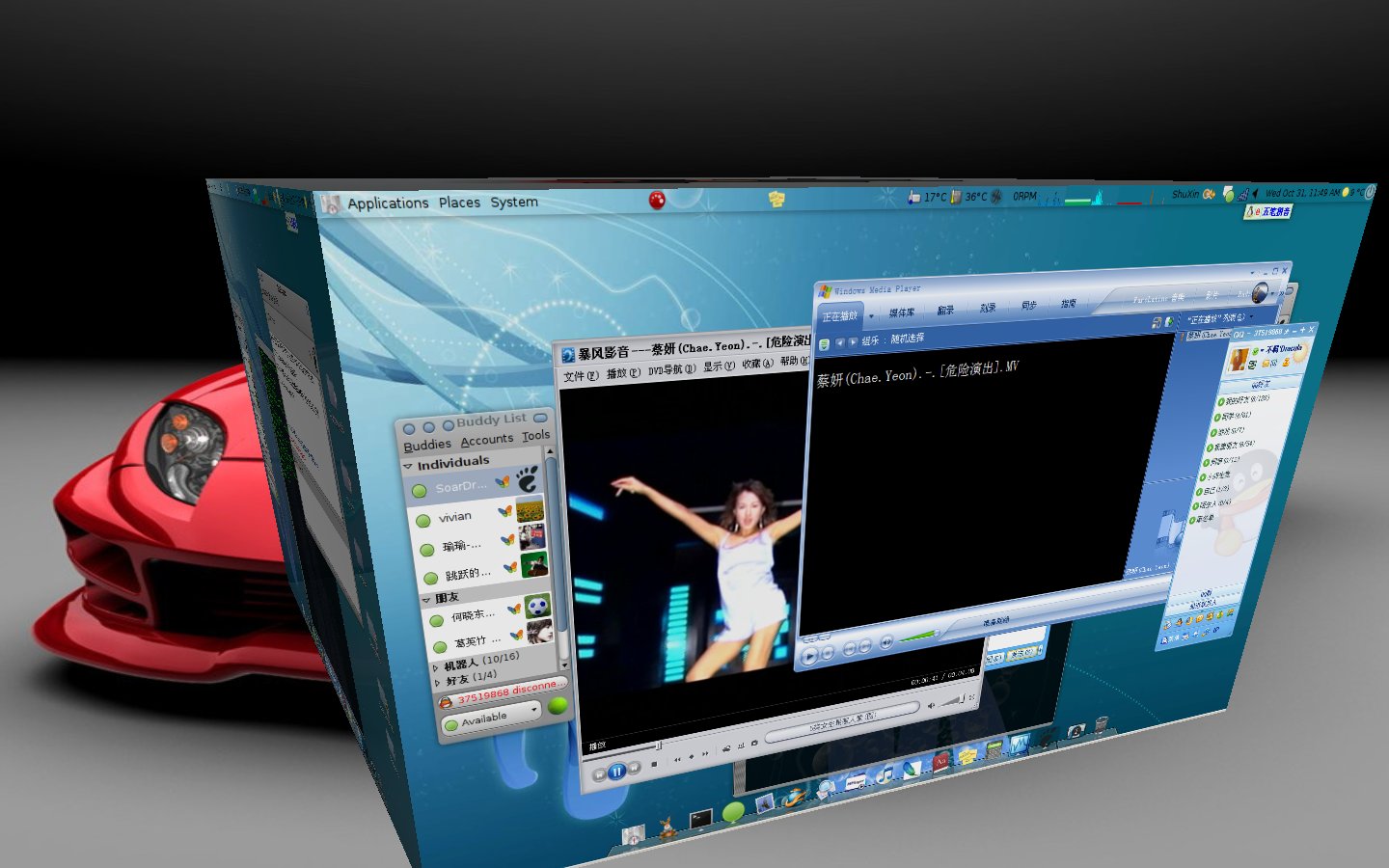Screen dimensions: 1389x868
Task: Open terminal icon in bottom dock
Action: 700,819
